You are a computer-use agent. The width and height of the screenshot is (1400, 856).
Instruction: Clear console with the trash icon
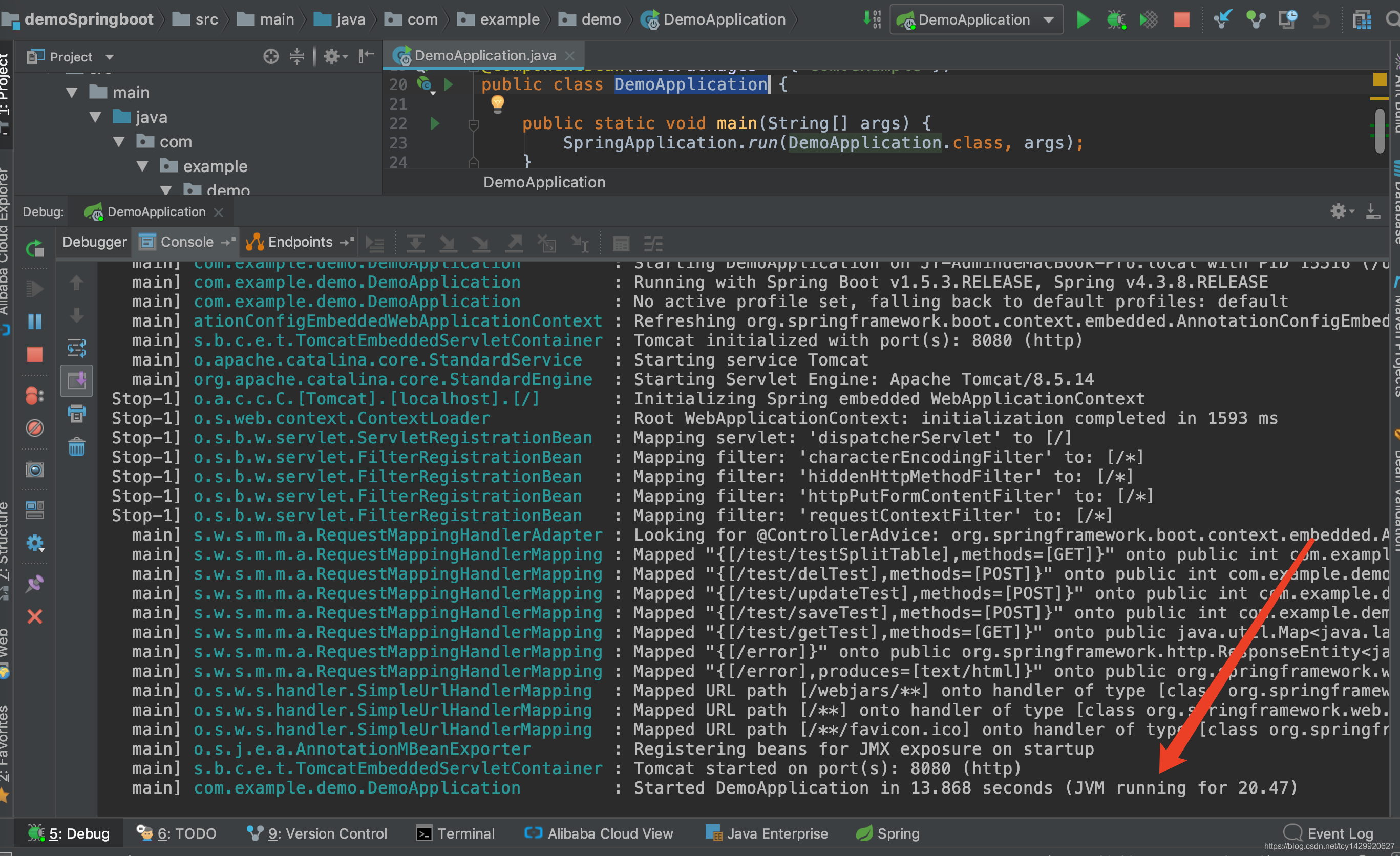click(77, 447)
